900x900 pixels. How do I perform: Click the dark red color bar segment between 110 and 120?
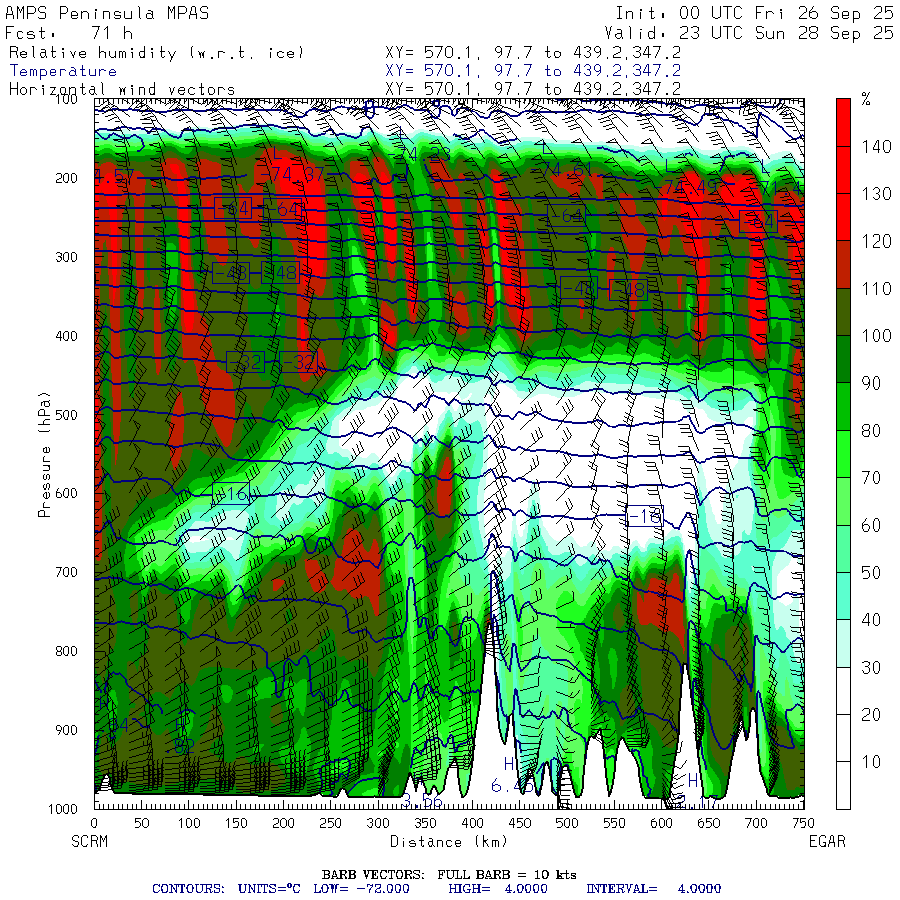pos(843,265)
